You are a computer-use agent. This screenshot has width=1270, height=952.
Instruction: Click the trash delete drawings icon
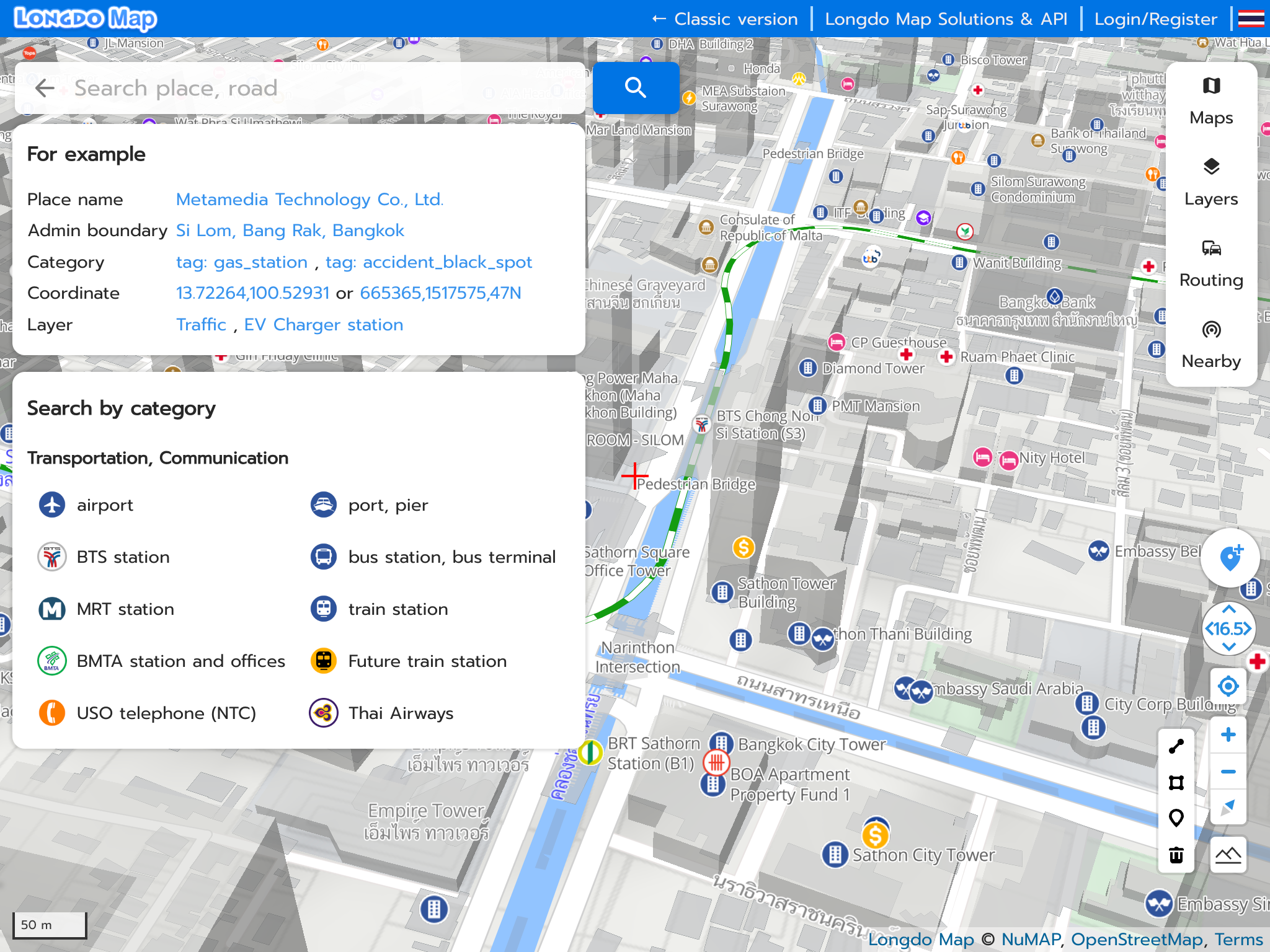pyautogui.click(x=1176, y=855)
